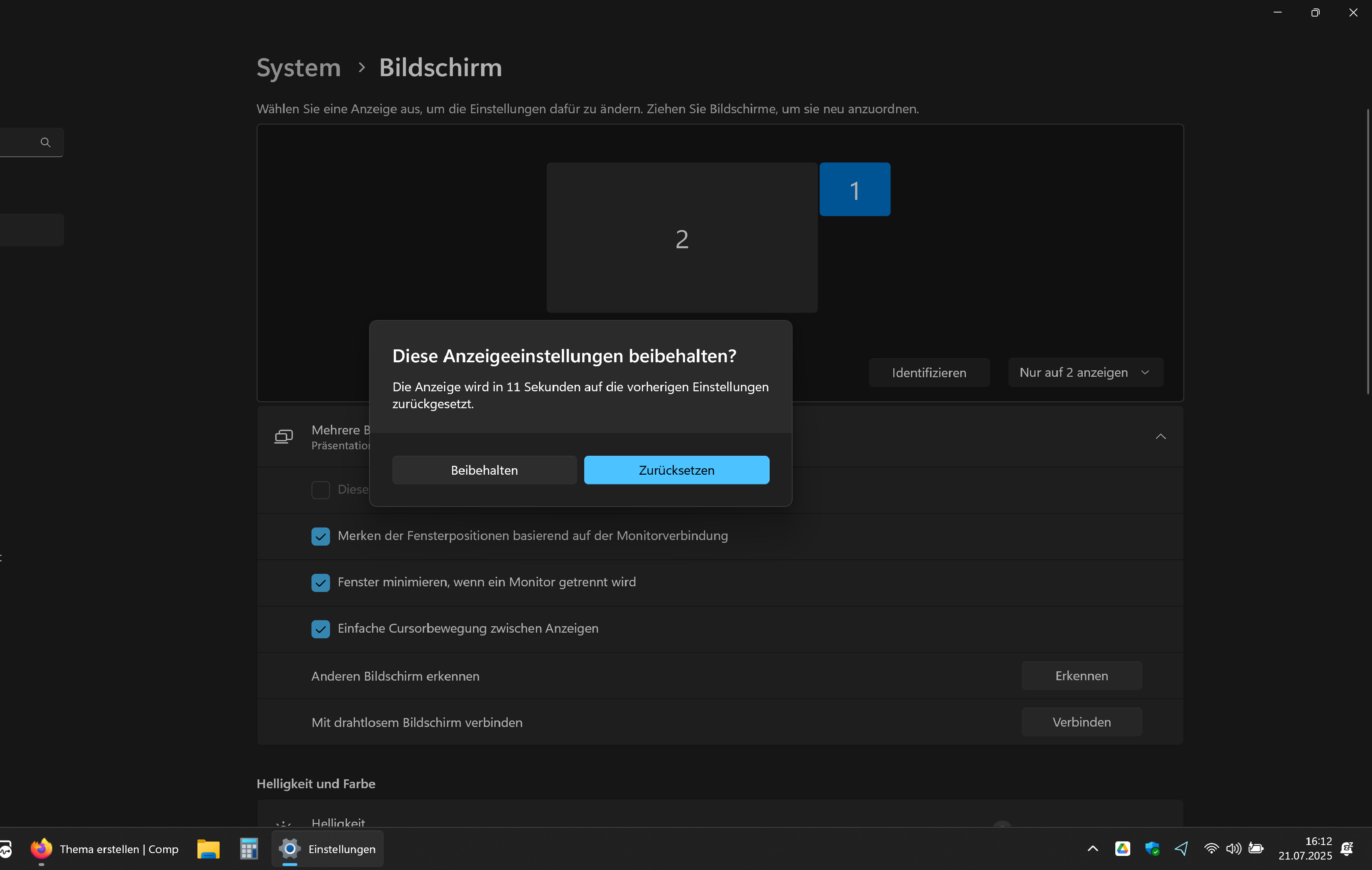Toggle Fenster minimieren checkbox
The width and height of the screenshot is (1372, 870).
320,582
